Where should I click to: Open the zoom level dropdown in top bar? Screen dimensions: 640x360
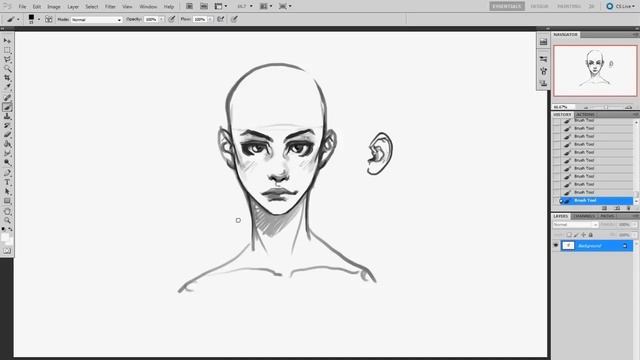click(245, 6)
